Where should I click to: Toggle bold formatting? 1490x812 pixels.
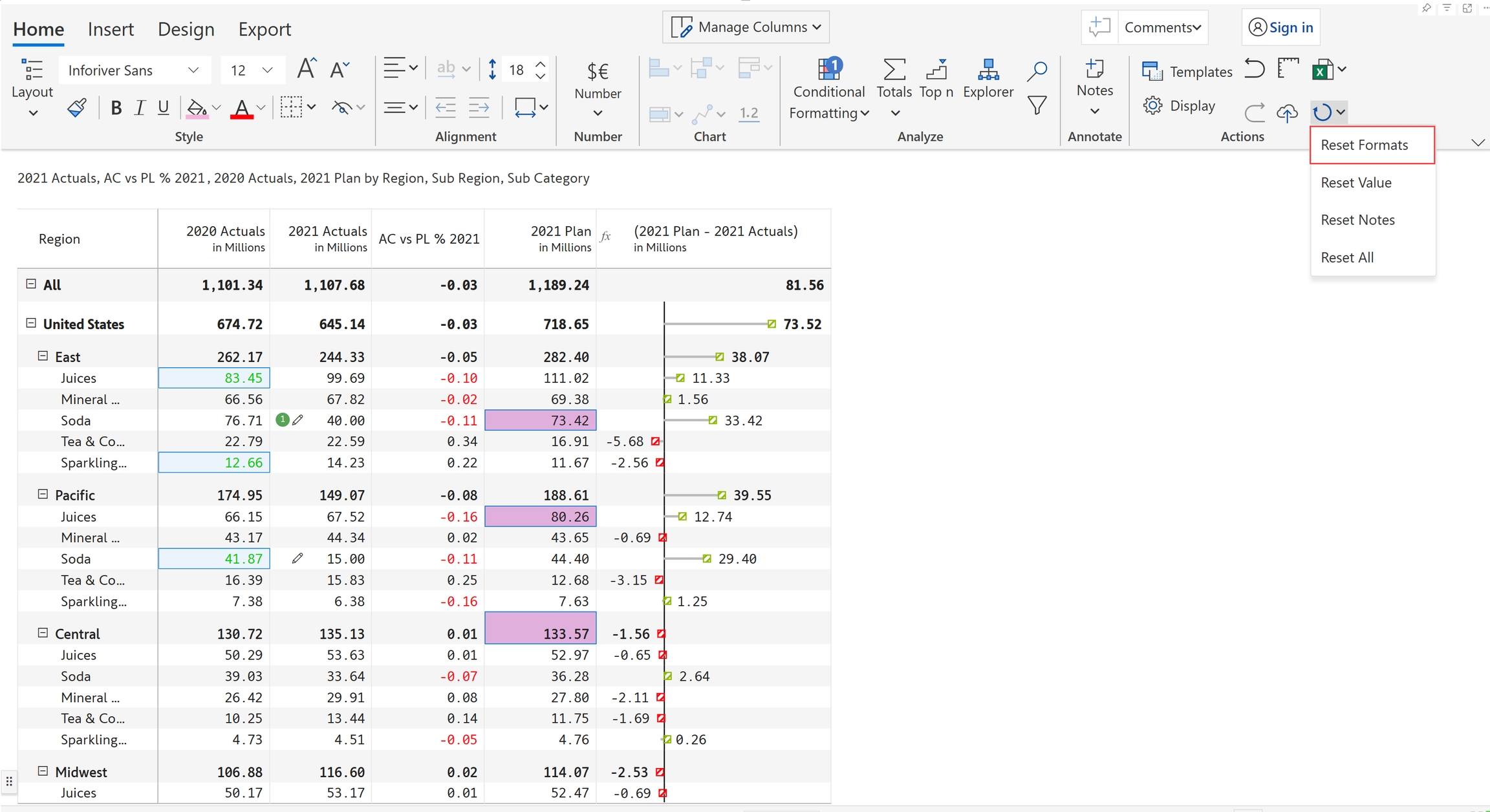tap(116, 107)
